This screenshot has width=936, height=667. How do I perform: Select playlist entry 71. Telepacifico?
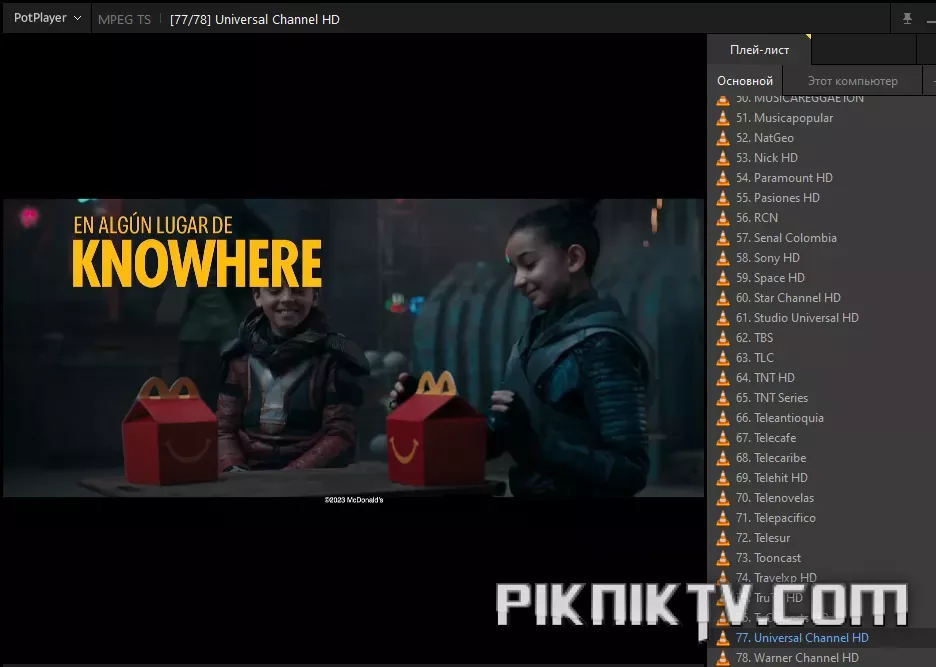click(821, 518)
